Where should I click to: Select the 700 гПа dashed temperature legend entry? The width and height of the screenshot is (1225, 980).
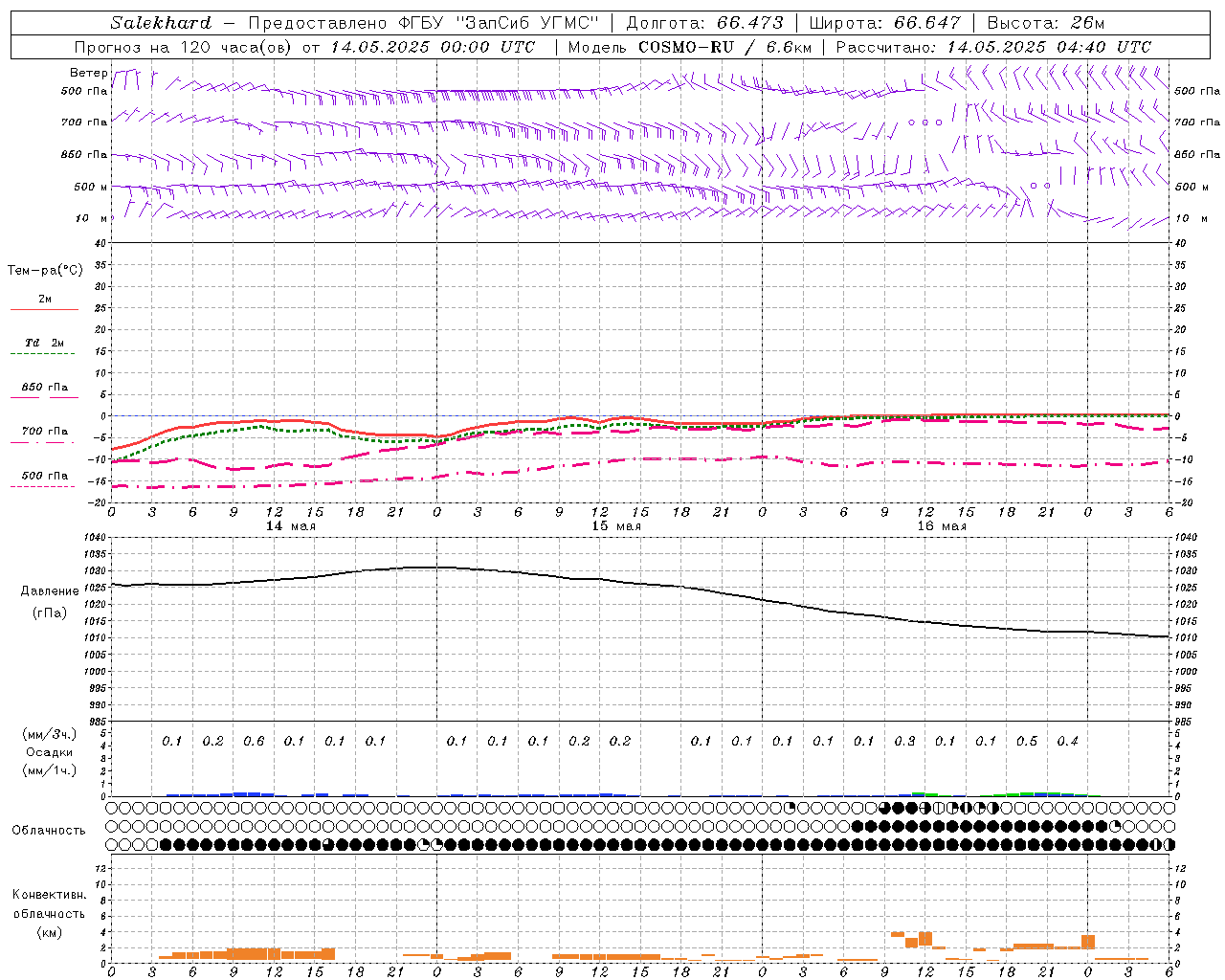[x=44, y=431]
